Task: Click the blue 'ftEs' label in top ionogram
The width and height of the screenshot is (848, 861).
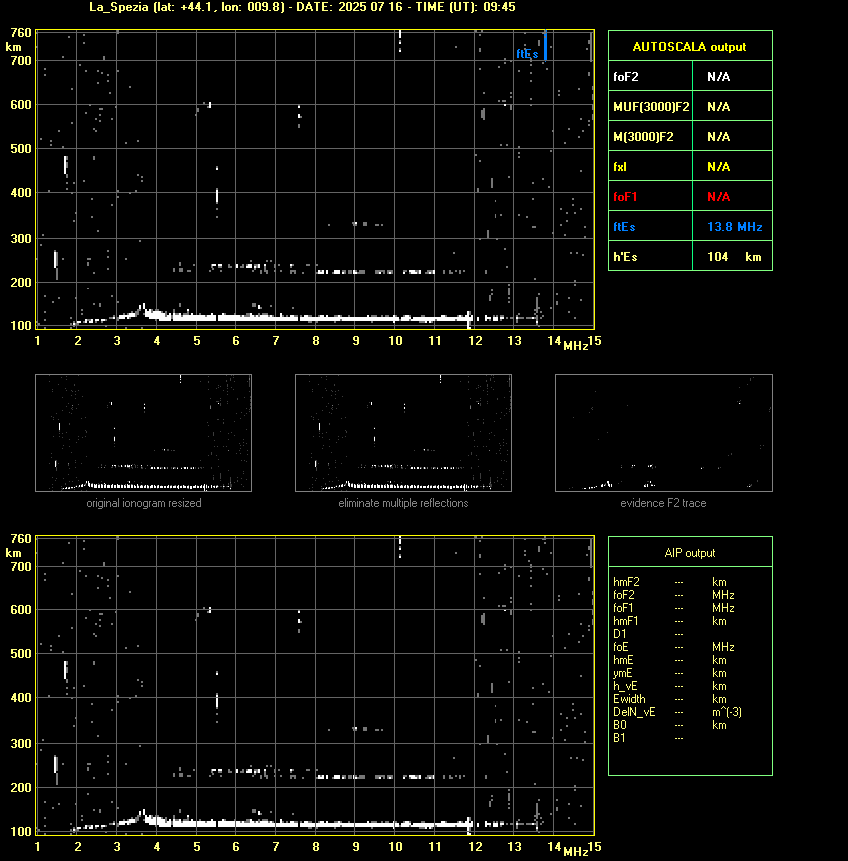Action: (x=527, y=54)
